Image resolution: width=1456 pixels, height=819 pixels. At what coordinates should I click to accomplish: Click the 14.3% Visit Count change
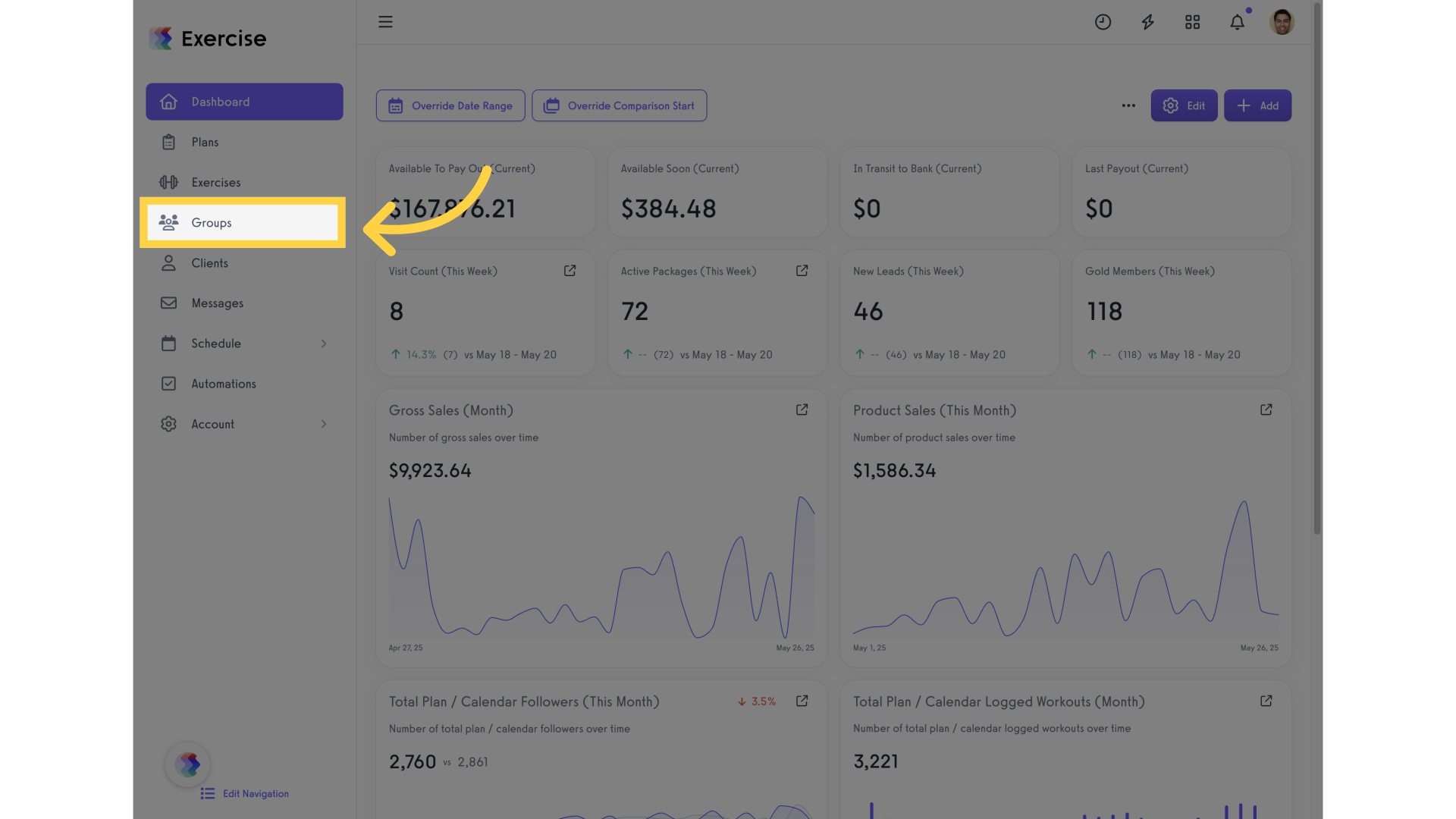(x=414, y=354)
